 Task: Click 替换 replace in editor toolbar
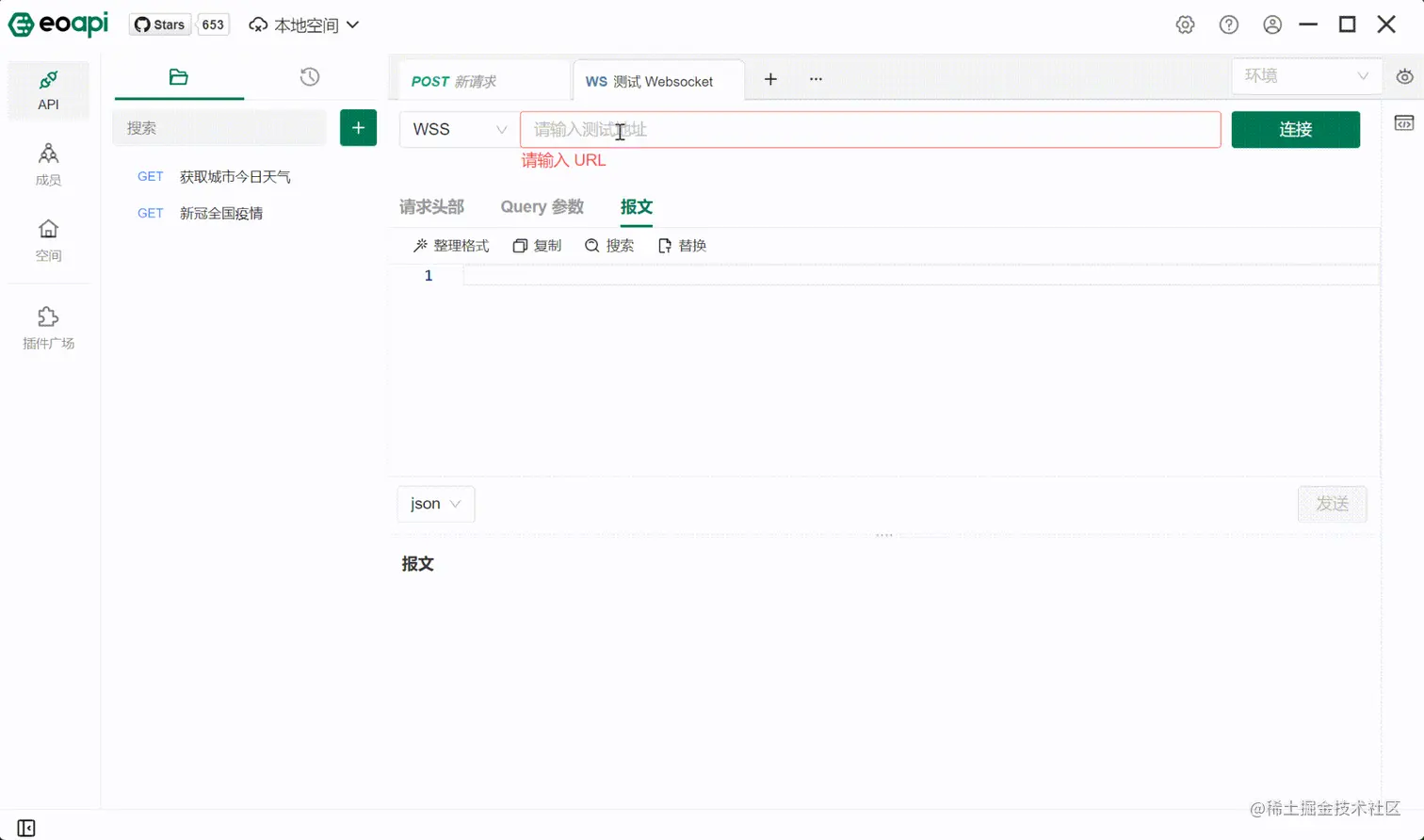682,246
